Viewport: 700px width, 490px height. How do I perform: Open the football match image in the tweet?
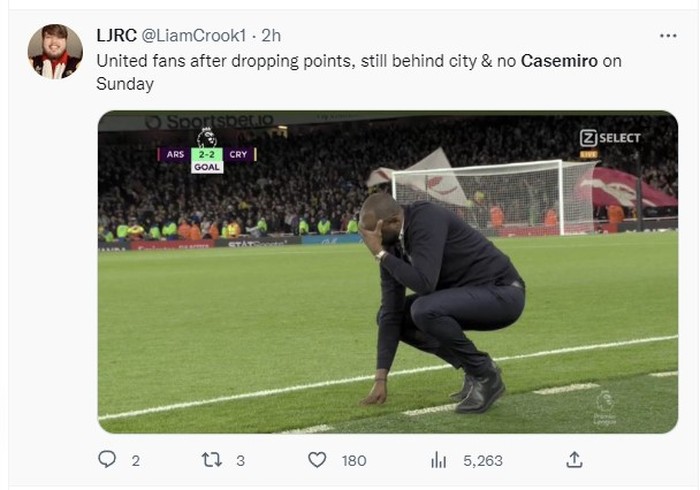pos(387,300)
